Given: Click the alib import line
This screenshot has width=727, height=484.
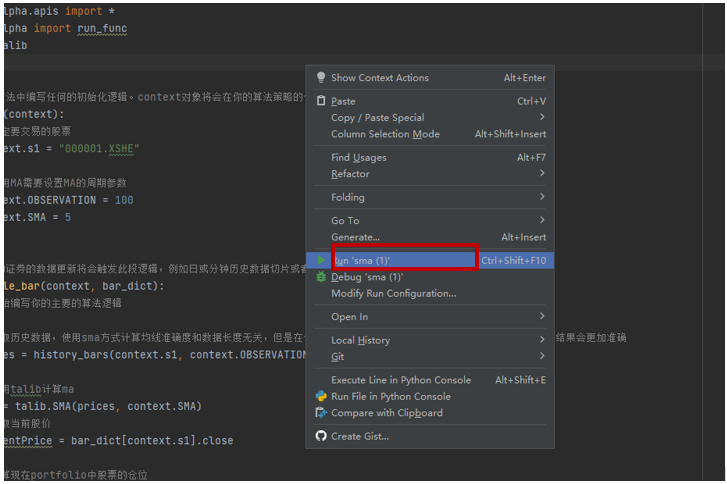Looking at the screenshot, I should click(x=16, y=45).
